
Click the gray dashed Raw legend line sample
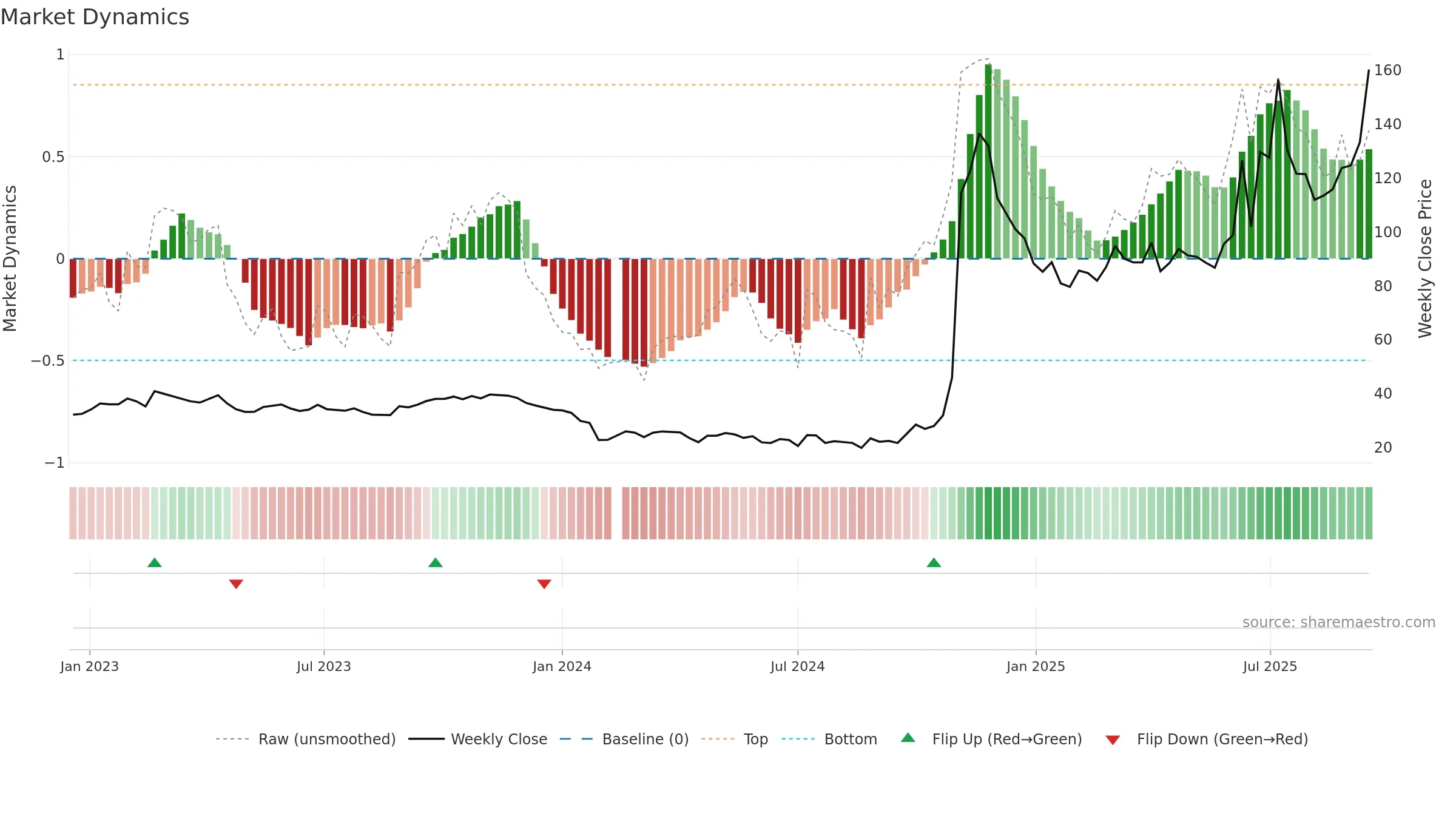(x=232, y=739)
